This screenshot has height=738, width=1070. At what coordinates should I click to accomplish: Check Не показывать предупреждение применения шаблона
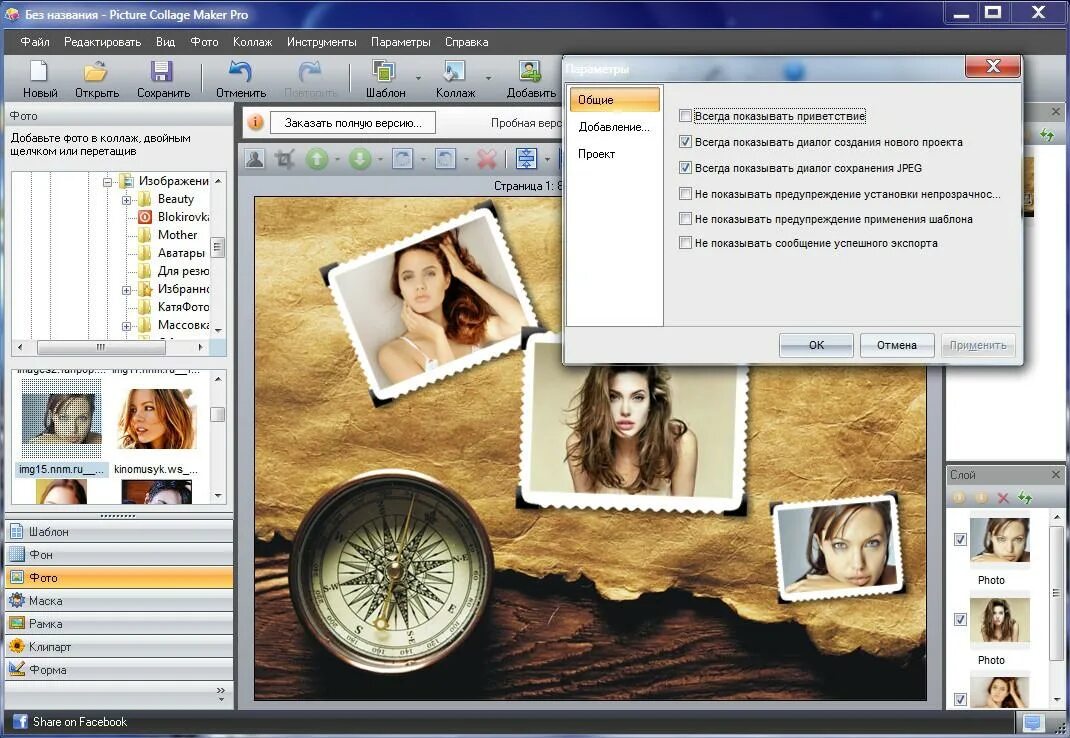pyautogui.click(x=685, y=219)
